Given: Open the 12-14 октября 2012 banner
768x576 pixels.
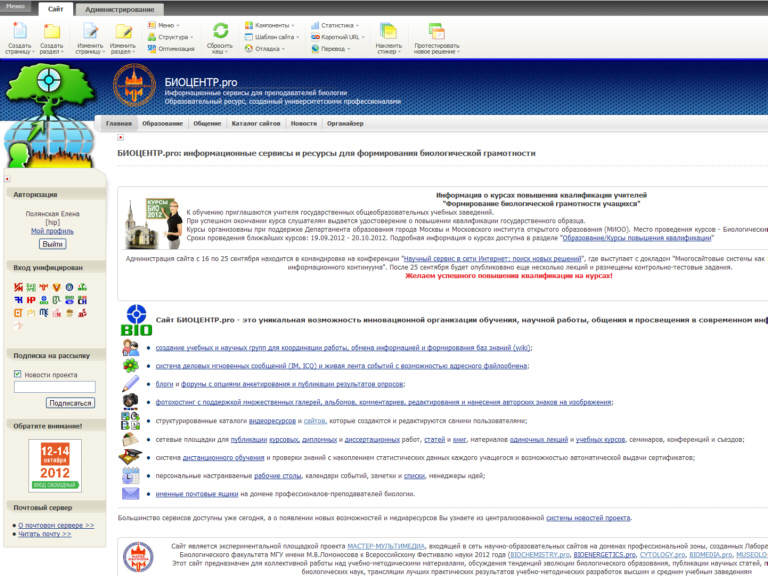Looking at the screenshot, I should click(55, 465).
